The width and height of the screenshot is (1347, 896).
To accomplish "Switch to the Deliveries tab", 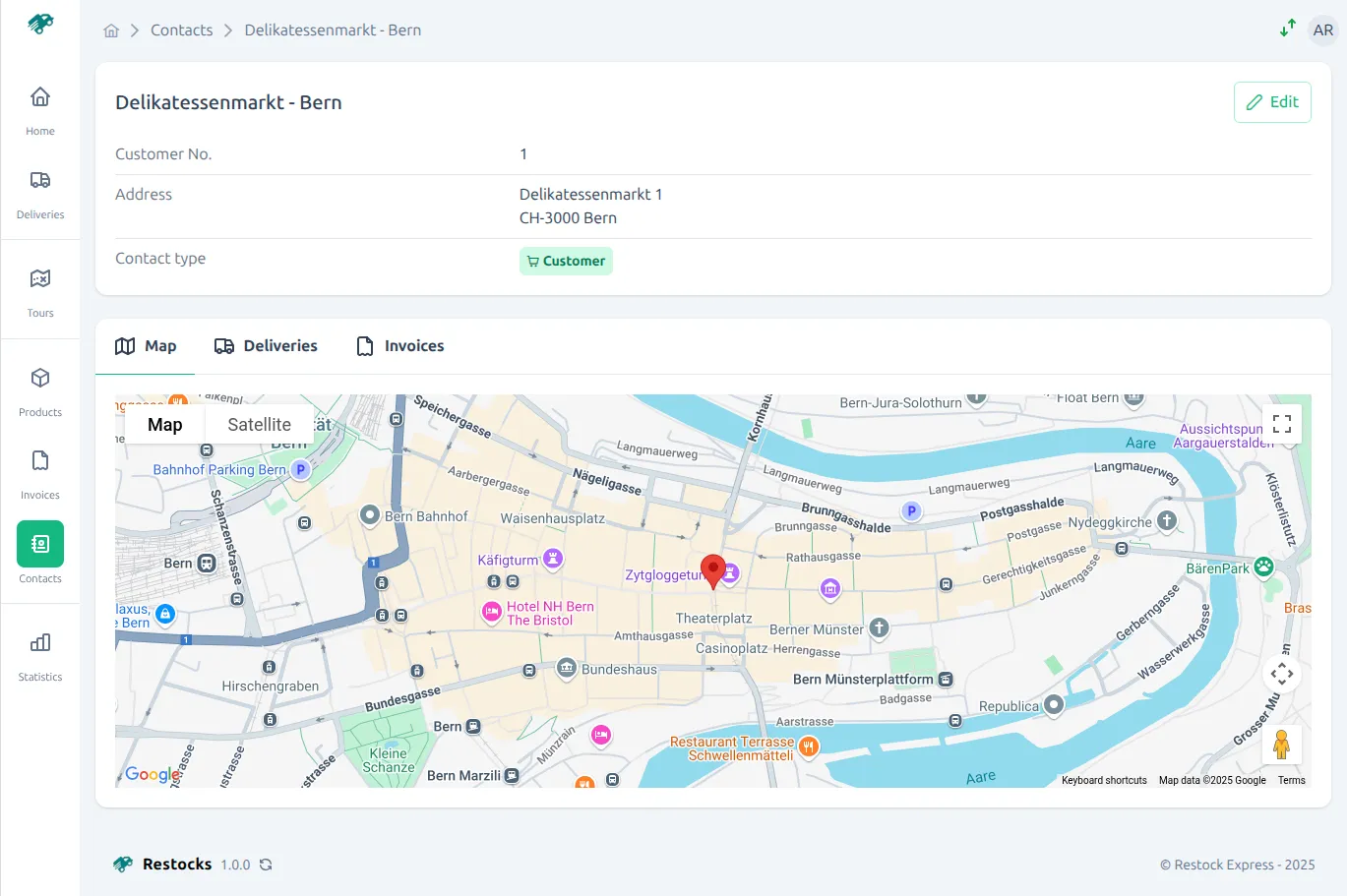I will [266, 345].
